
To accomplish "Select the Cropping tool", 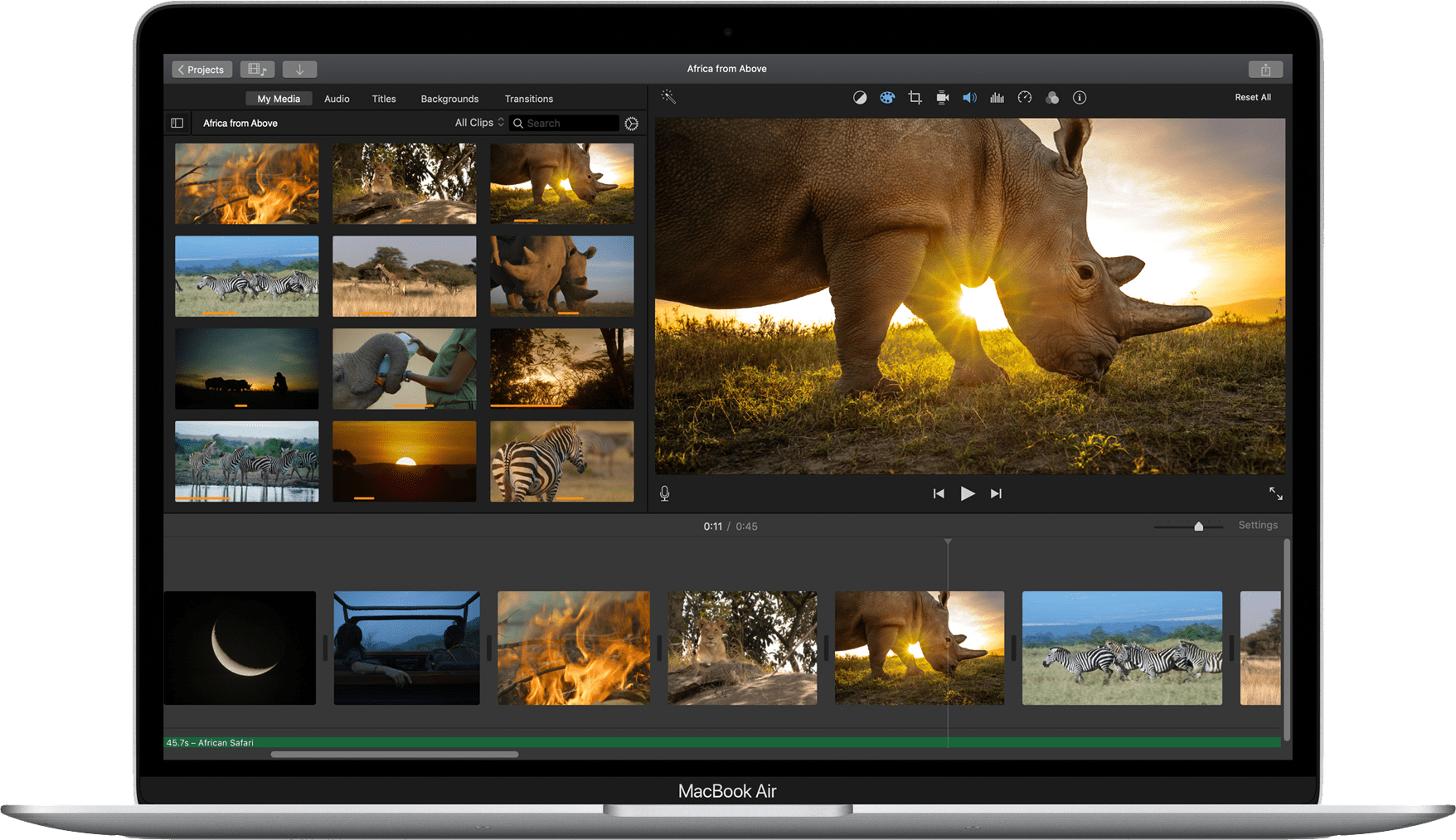I will pos(915,97).
